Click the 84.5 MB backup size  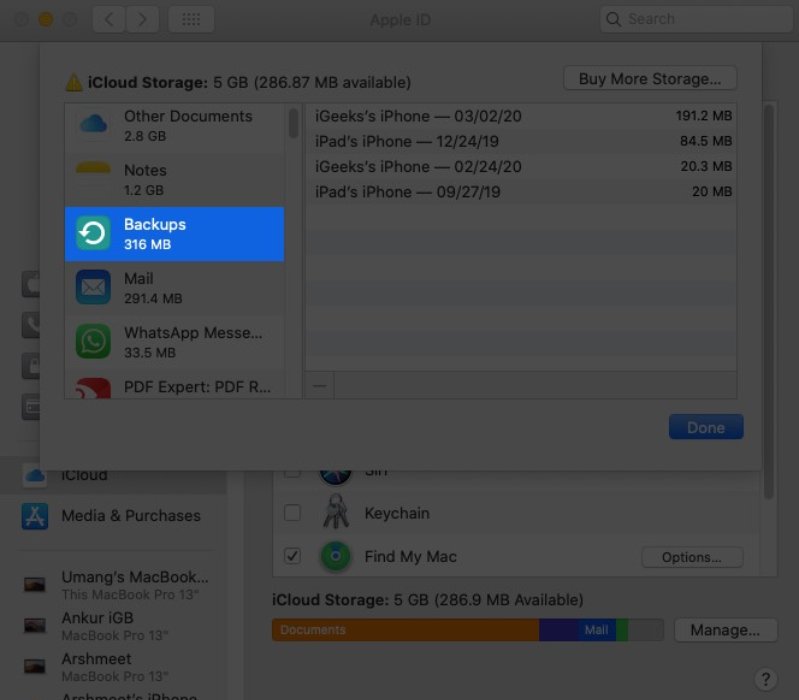(x=706, y=141)
